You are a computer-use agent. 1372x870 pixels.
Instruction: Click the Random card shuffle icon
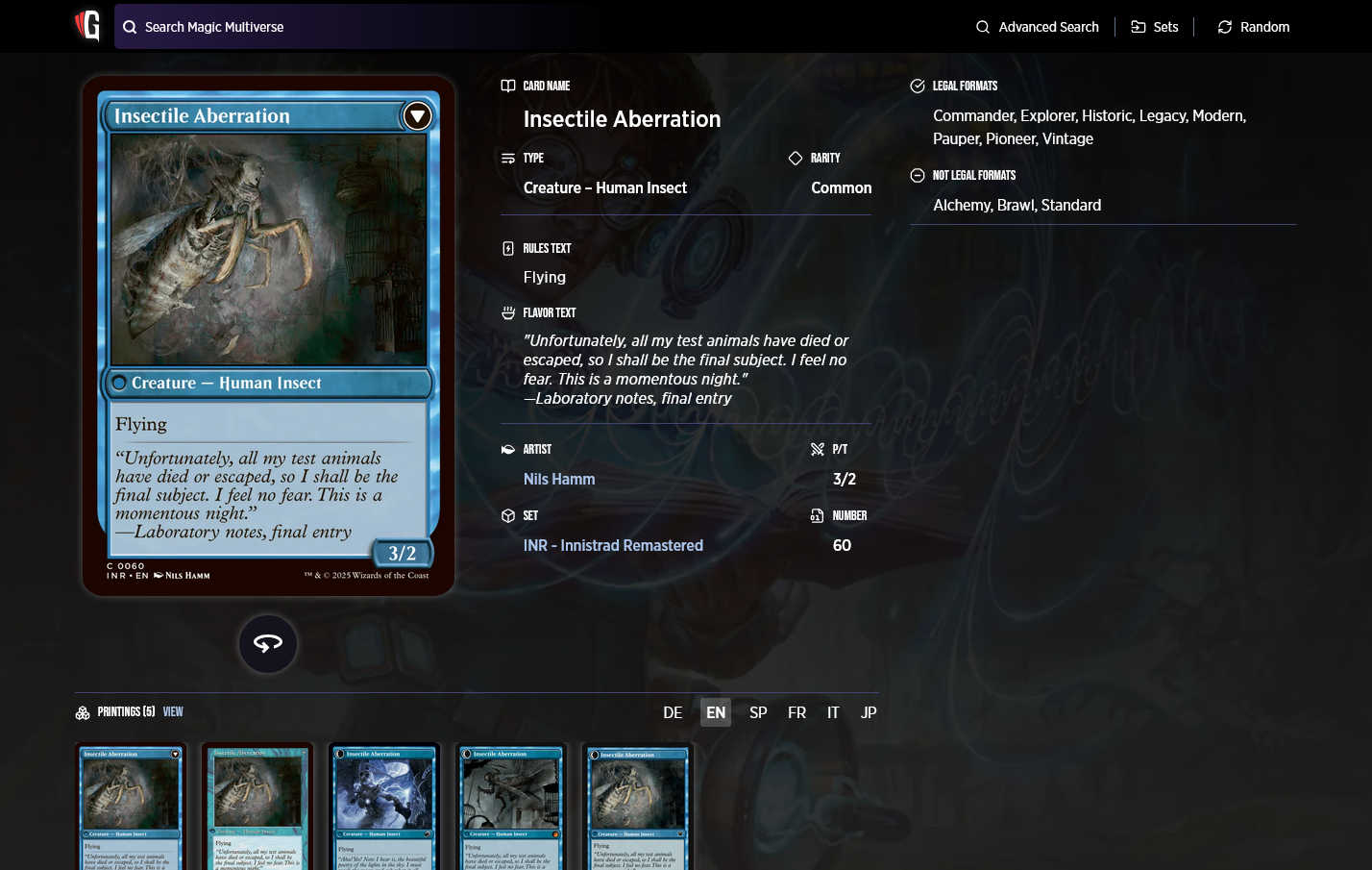click(1224, 27)
